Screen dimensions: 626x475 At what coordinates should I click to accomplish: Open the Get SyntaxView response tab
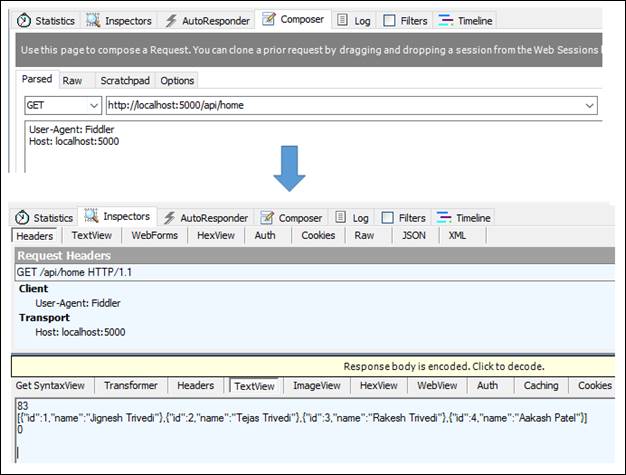click(50, 386)
